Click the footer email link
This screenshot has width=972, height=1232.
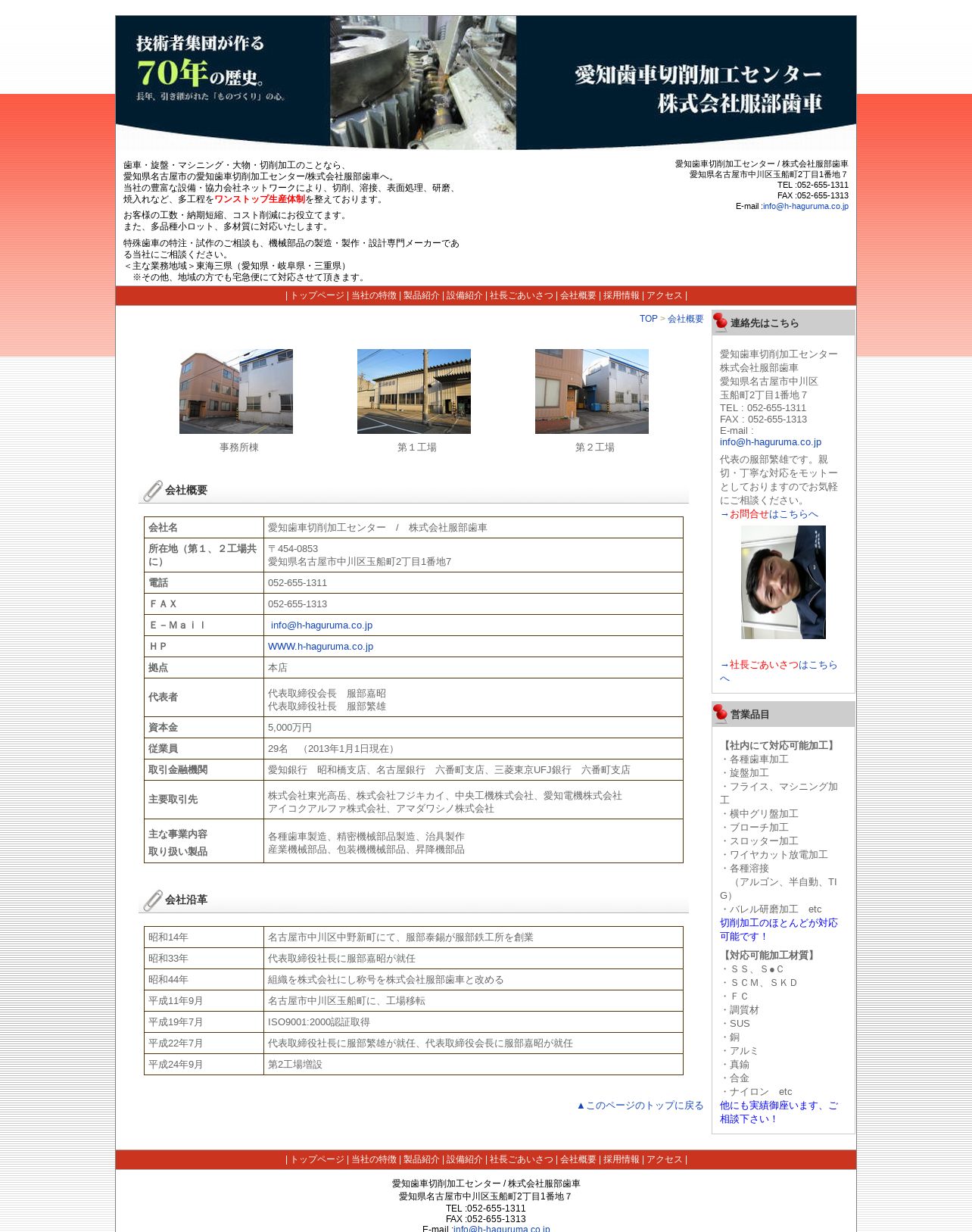(501, 1228)
